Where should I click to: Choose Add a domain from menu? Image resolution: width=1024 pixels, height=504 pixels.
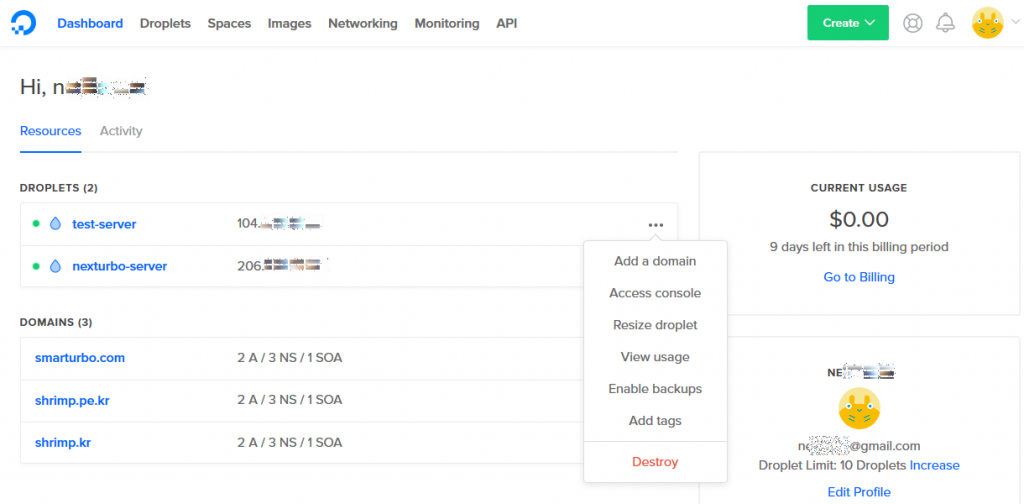point(655,261)
